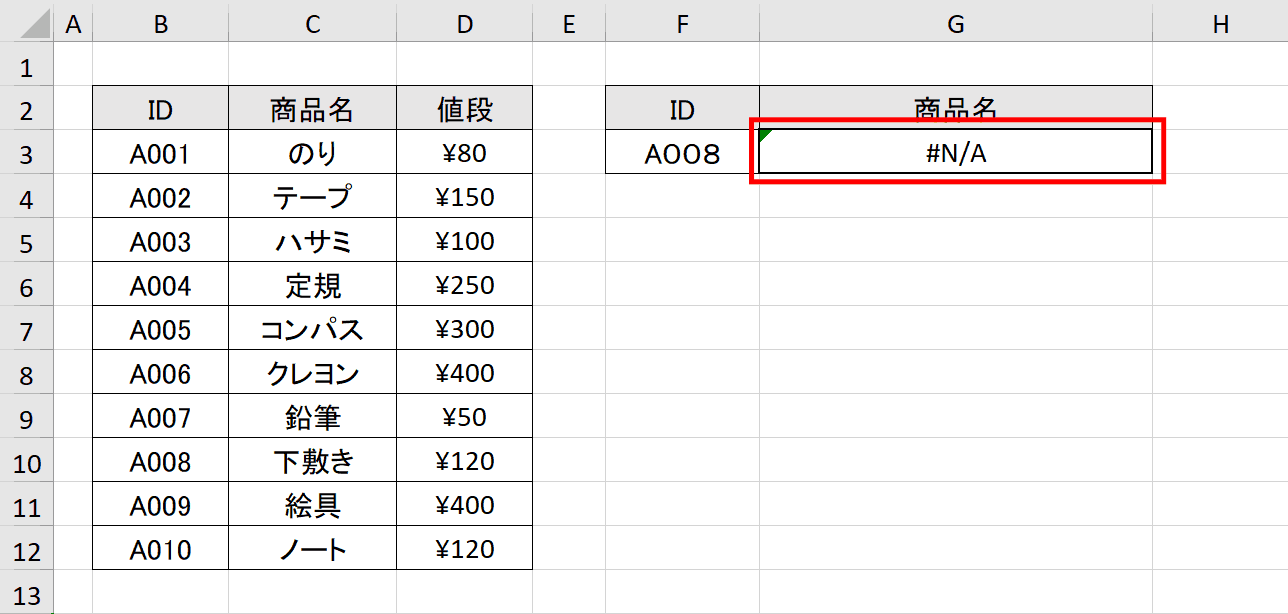Select row 3 header
The height and width of the screenshot is (614, 1288).
(x=26, y=152)
